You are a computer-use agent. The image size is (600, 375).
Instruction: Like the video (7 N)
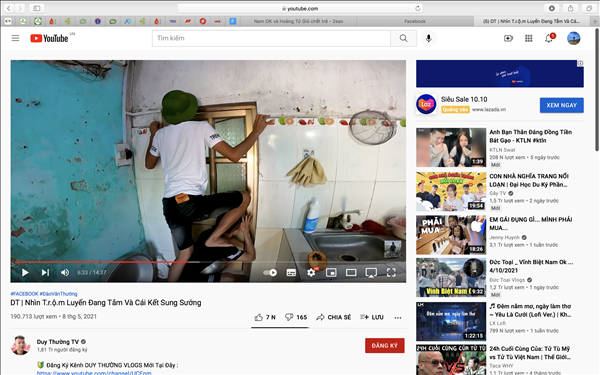click(x=265, y=317)
